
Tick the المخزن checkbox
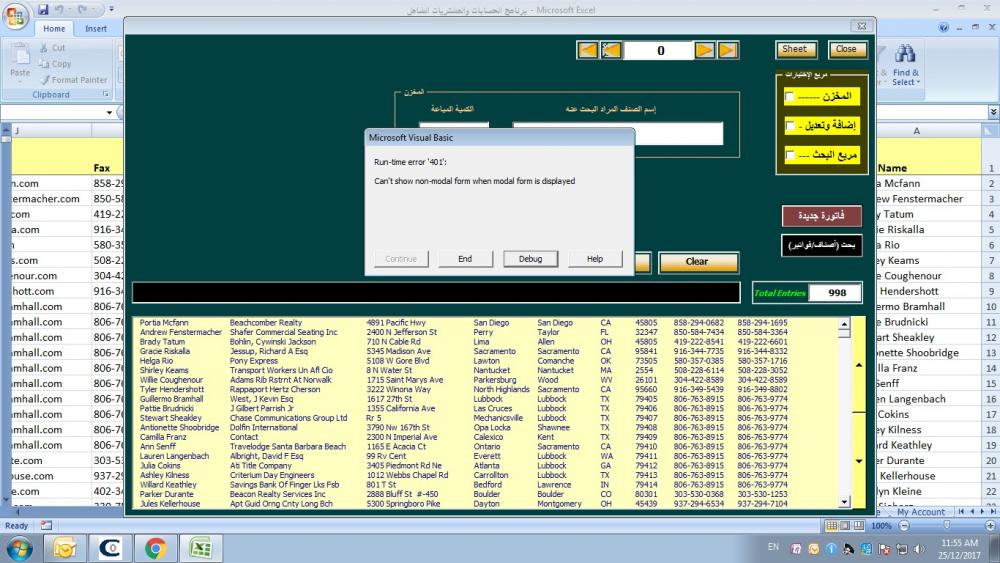click(790, 97)
